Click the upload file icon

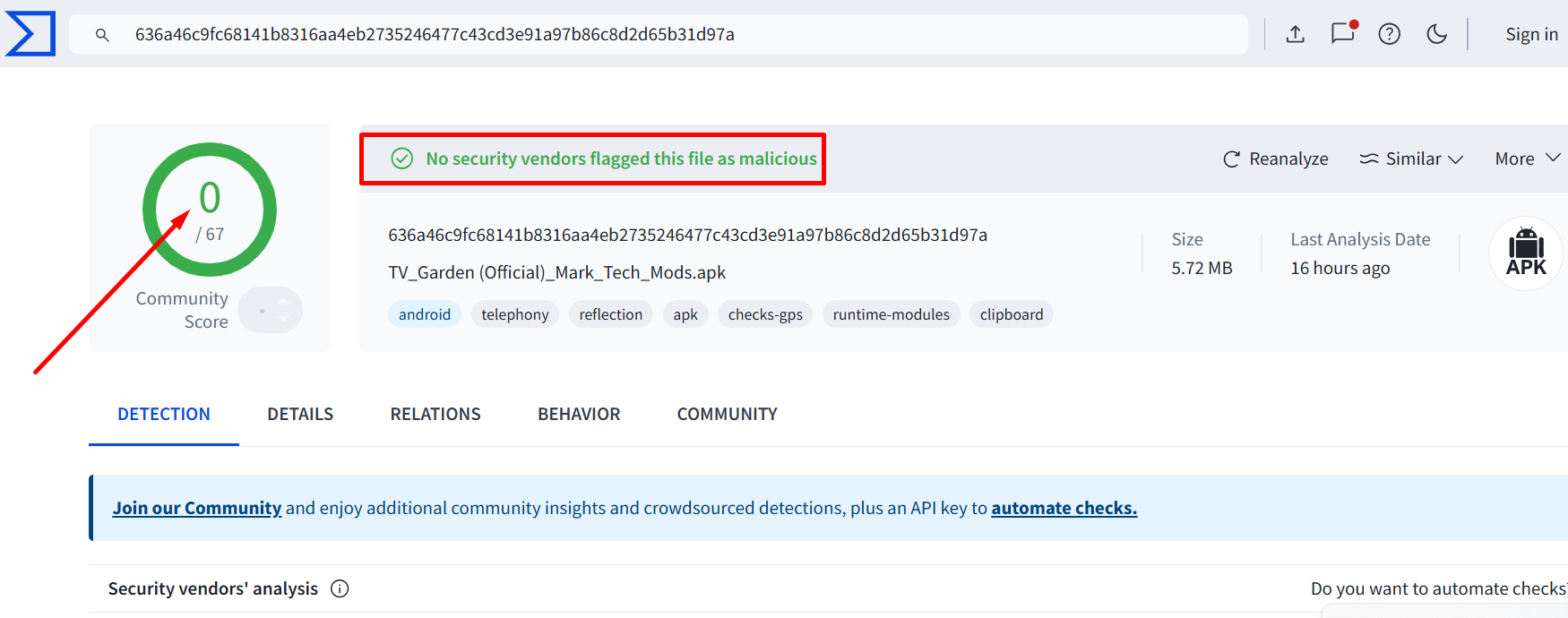point(1295,34)
